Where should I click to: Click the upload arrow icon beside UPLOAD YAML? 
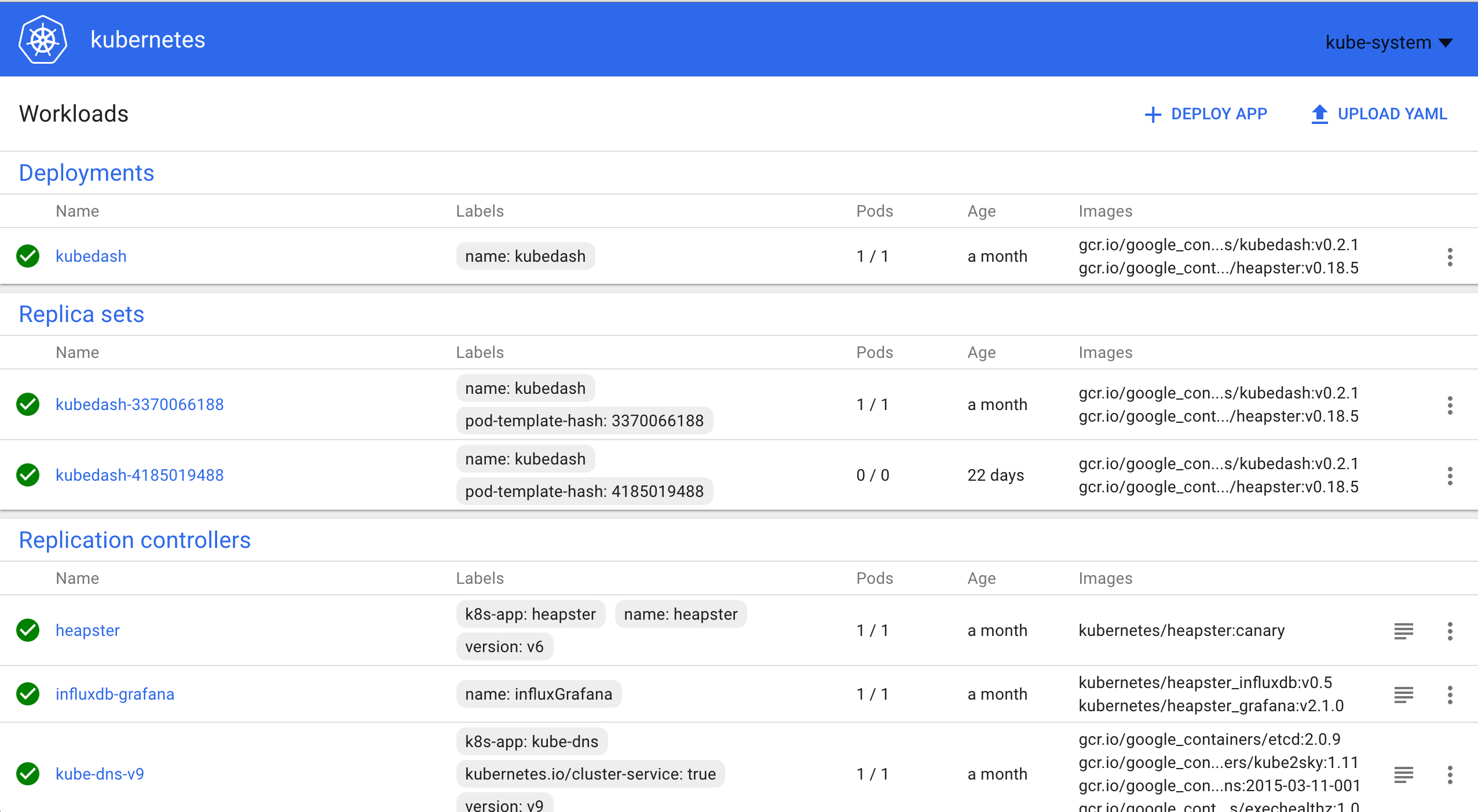pyautogui.click(x=1320, y=114)
